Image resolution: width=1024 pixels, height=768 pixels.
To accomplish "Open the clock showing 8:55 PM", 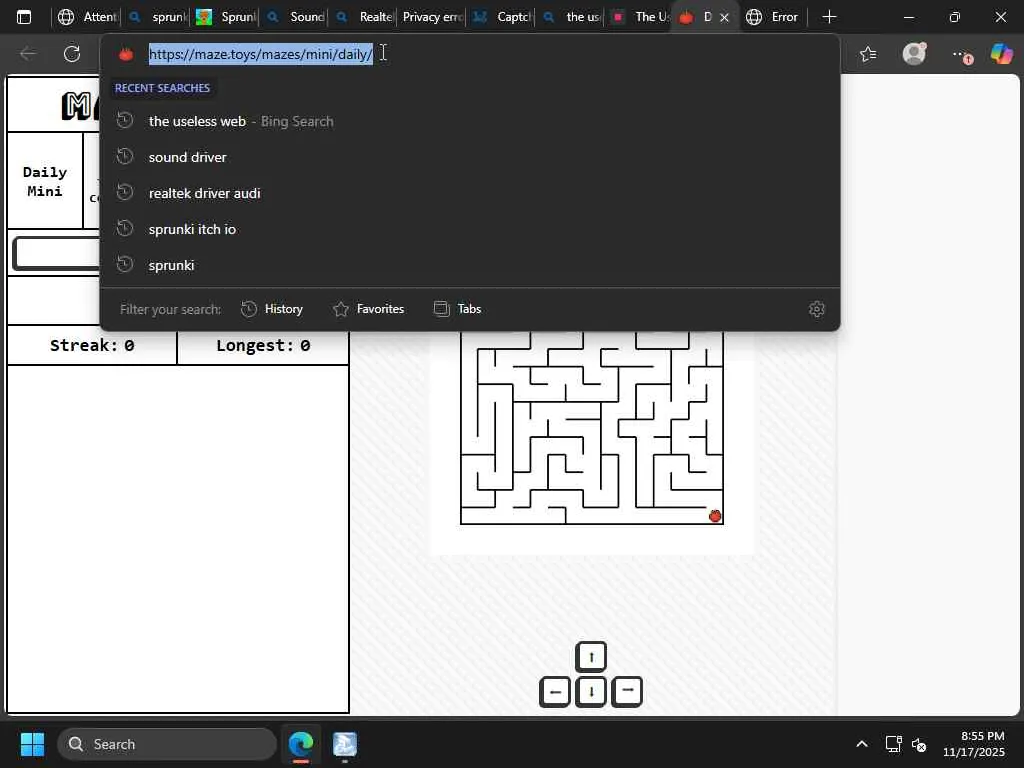I will (x=974, y=744).
